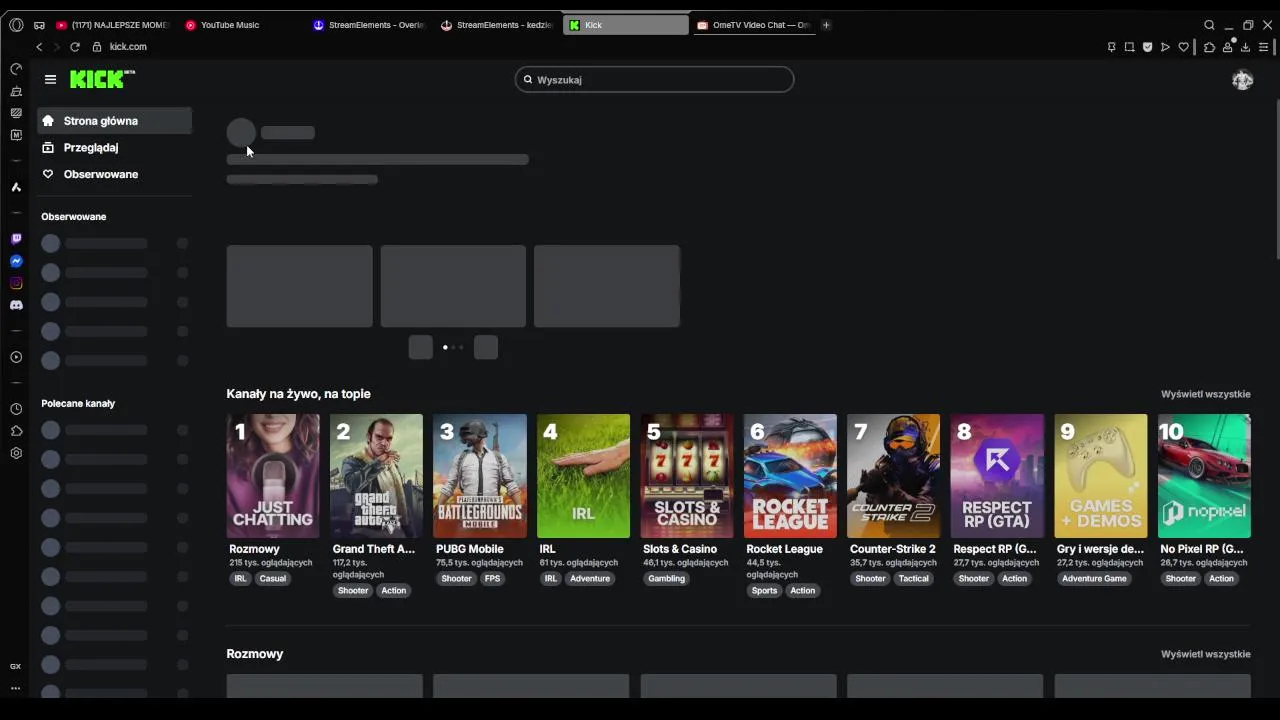This screenshot has height=720, width=1280.
Task: Toggle the Kick sidebar hamburger menu
Action: click(x=50, y=79)
